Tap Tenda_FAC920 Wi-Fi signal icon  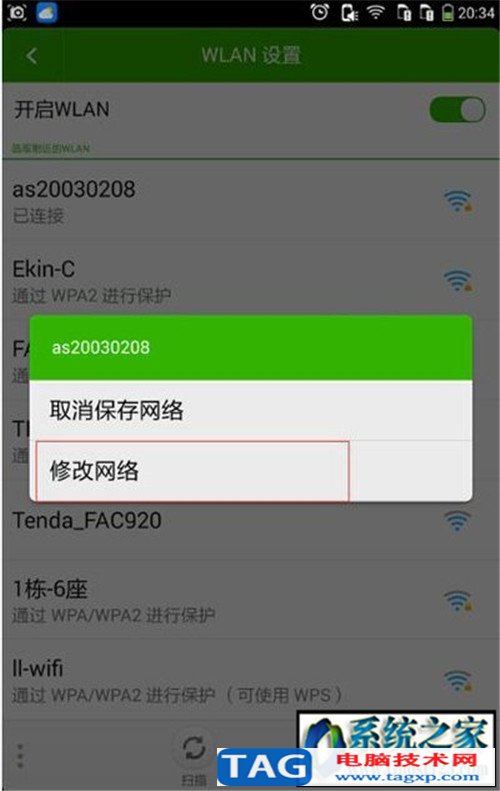457,521
